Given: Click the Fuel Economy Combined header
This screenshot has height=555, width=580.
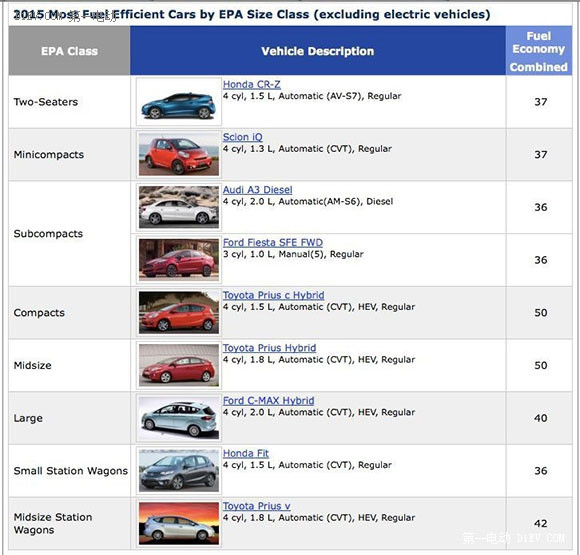Looking at the screenshot, I should pos(539,51).
